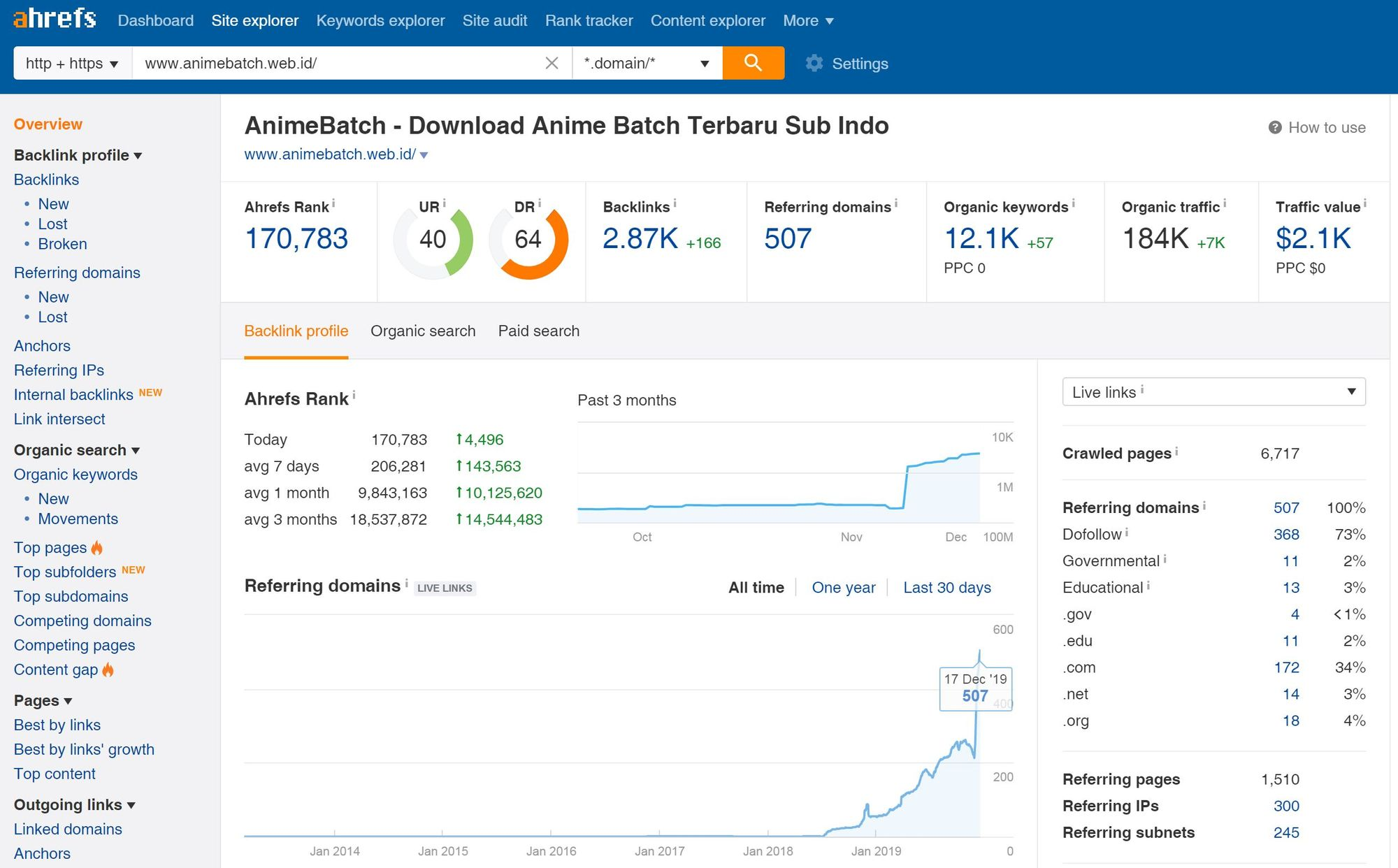The image size is (1398, 868).
Task: Go to Keywords explorer
Action: coord(380,21)
